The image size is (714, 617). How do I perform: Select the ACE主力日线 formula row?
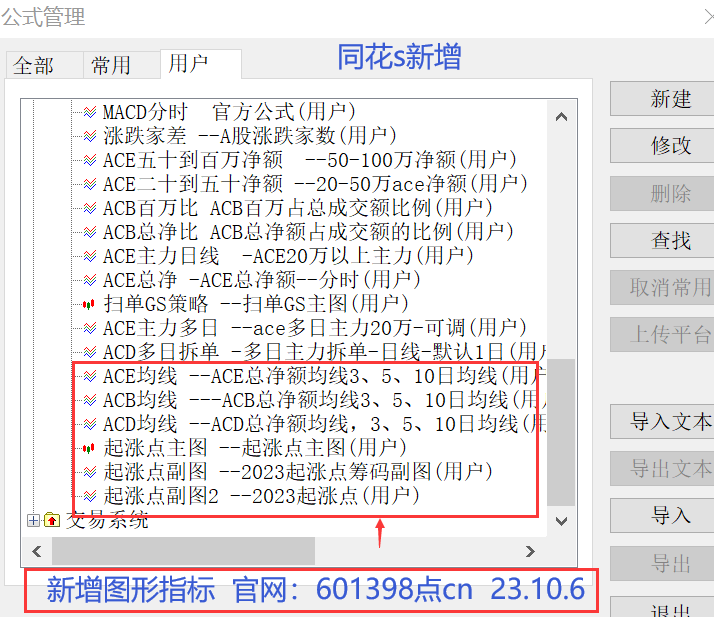[288, 256]
